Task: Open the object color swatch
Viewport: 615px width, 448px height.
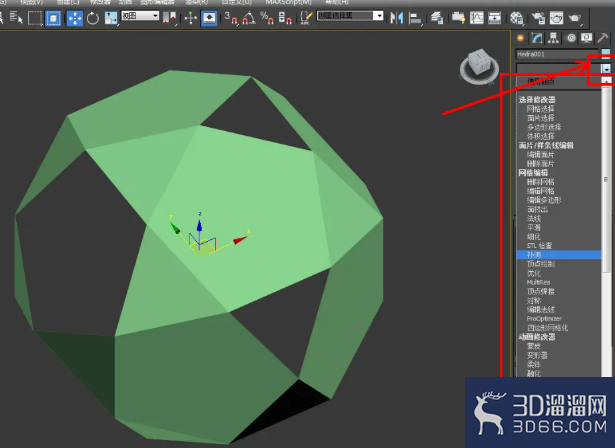Action: tap(606, 54)
